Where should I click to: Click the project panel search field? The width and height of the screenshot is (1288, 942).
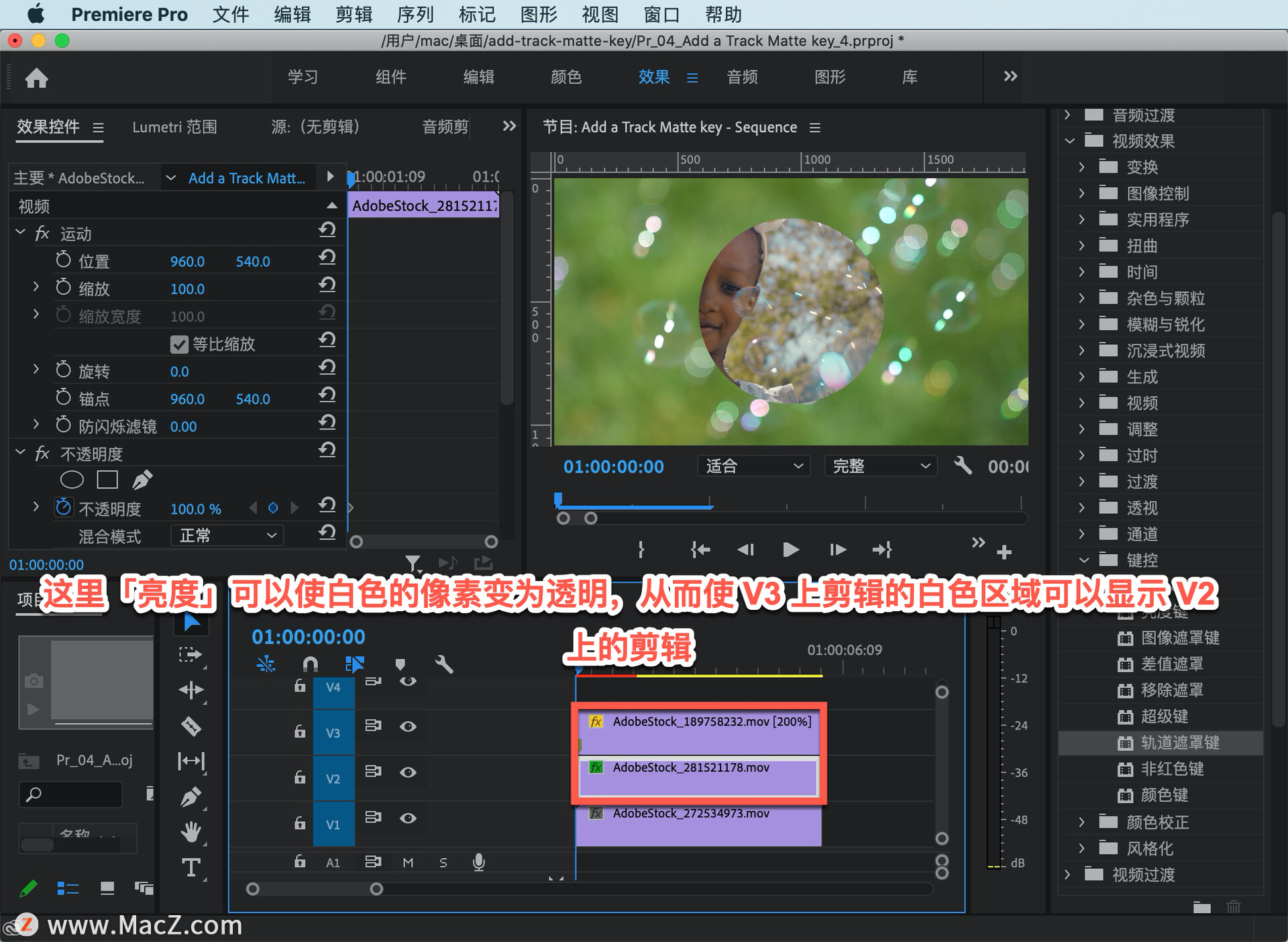[x=71, y=795]
